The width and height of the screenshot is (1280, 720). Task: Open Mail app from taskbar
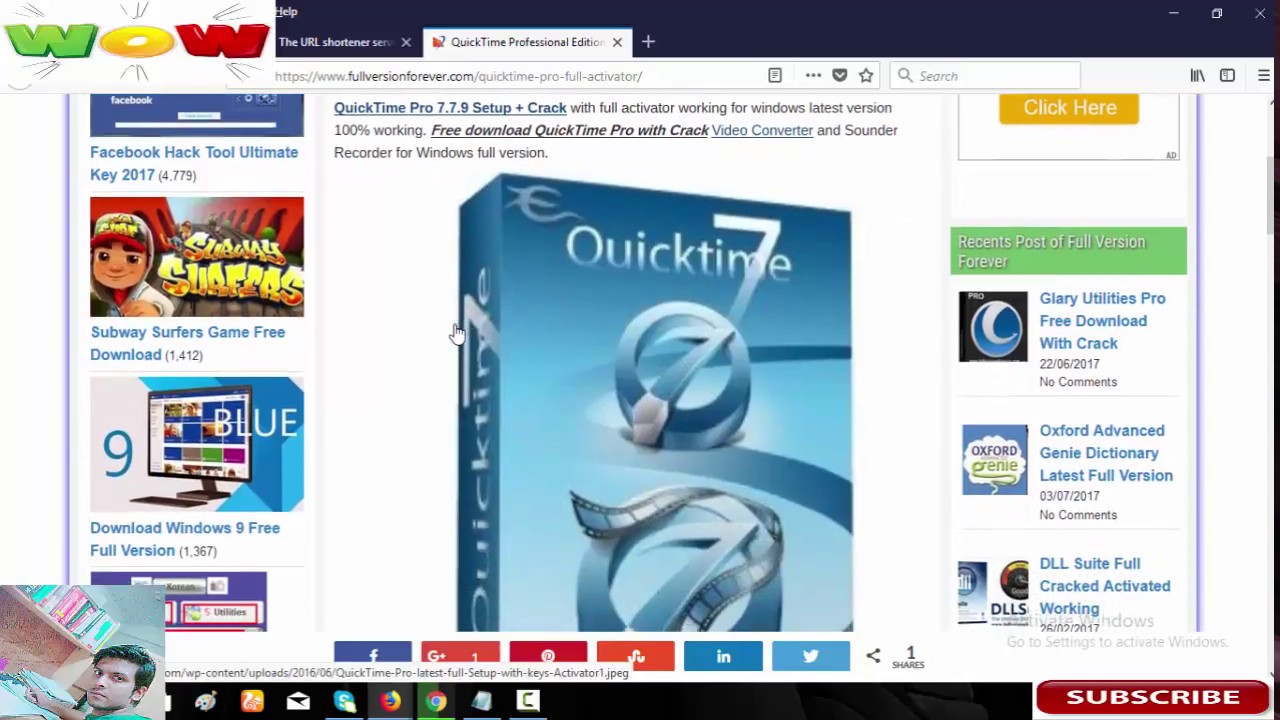pyautogui.click(x=298, y=702)
